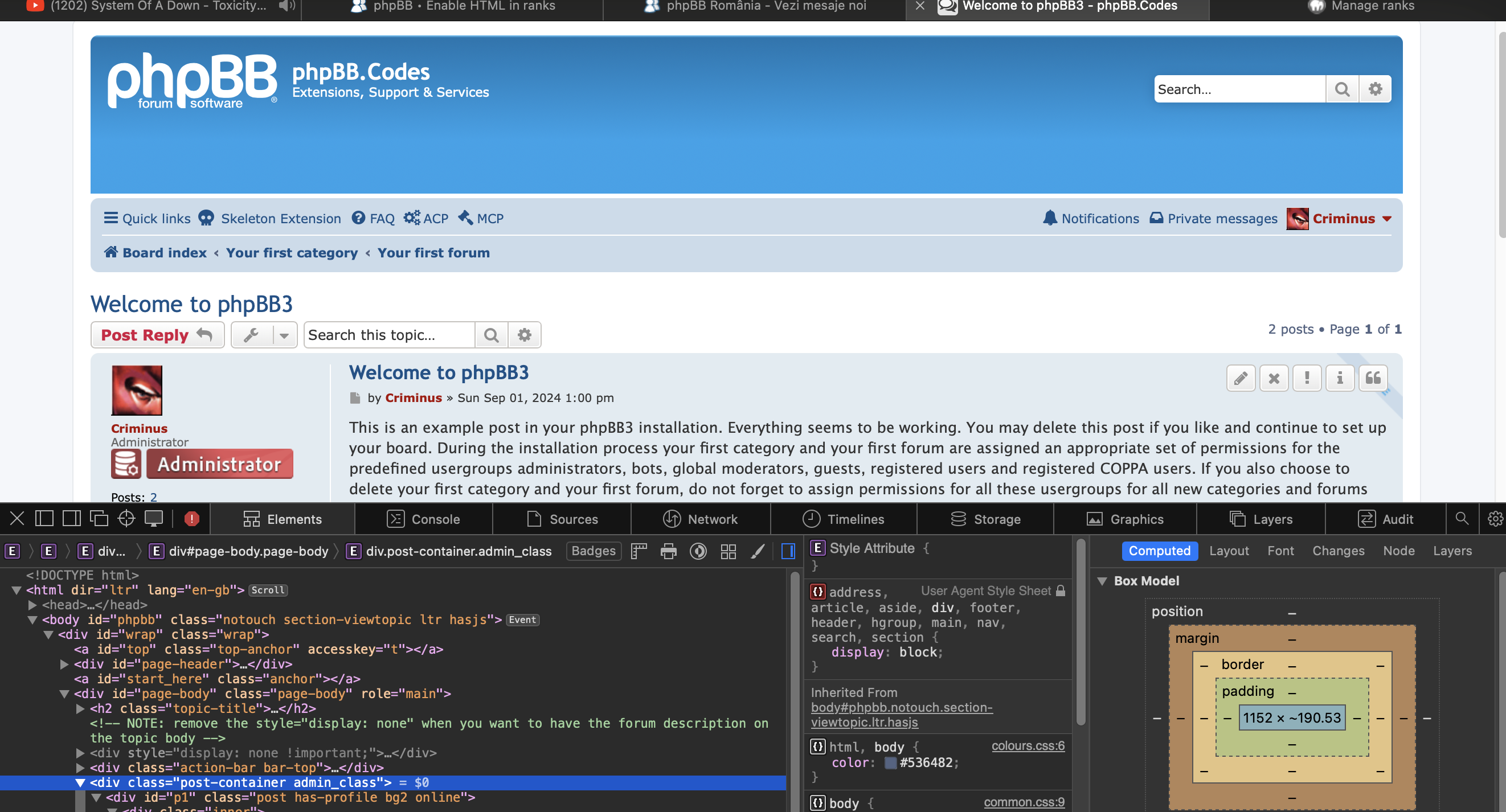Dock Web Inspector to the left side
Screen dimensions: 1506x812
point(44,519)
